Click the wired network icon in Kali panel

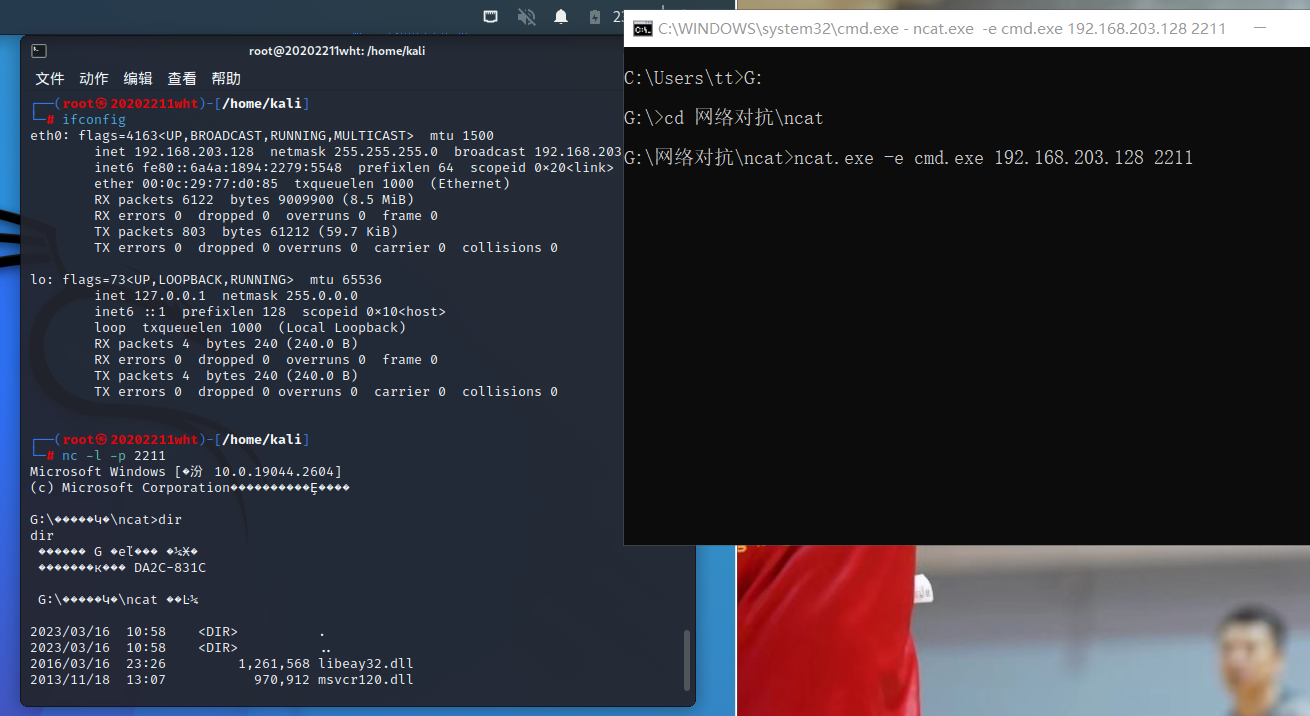[490, 16]
